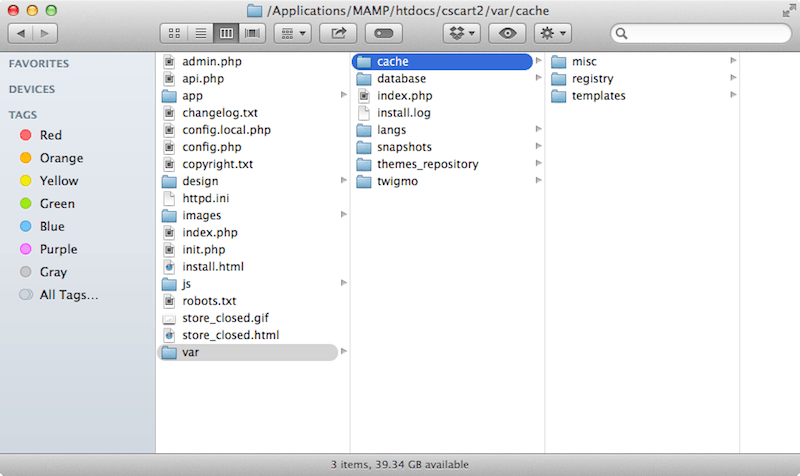
Task: Click the Favorites sidebar heading
Action: point(39,63)
